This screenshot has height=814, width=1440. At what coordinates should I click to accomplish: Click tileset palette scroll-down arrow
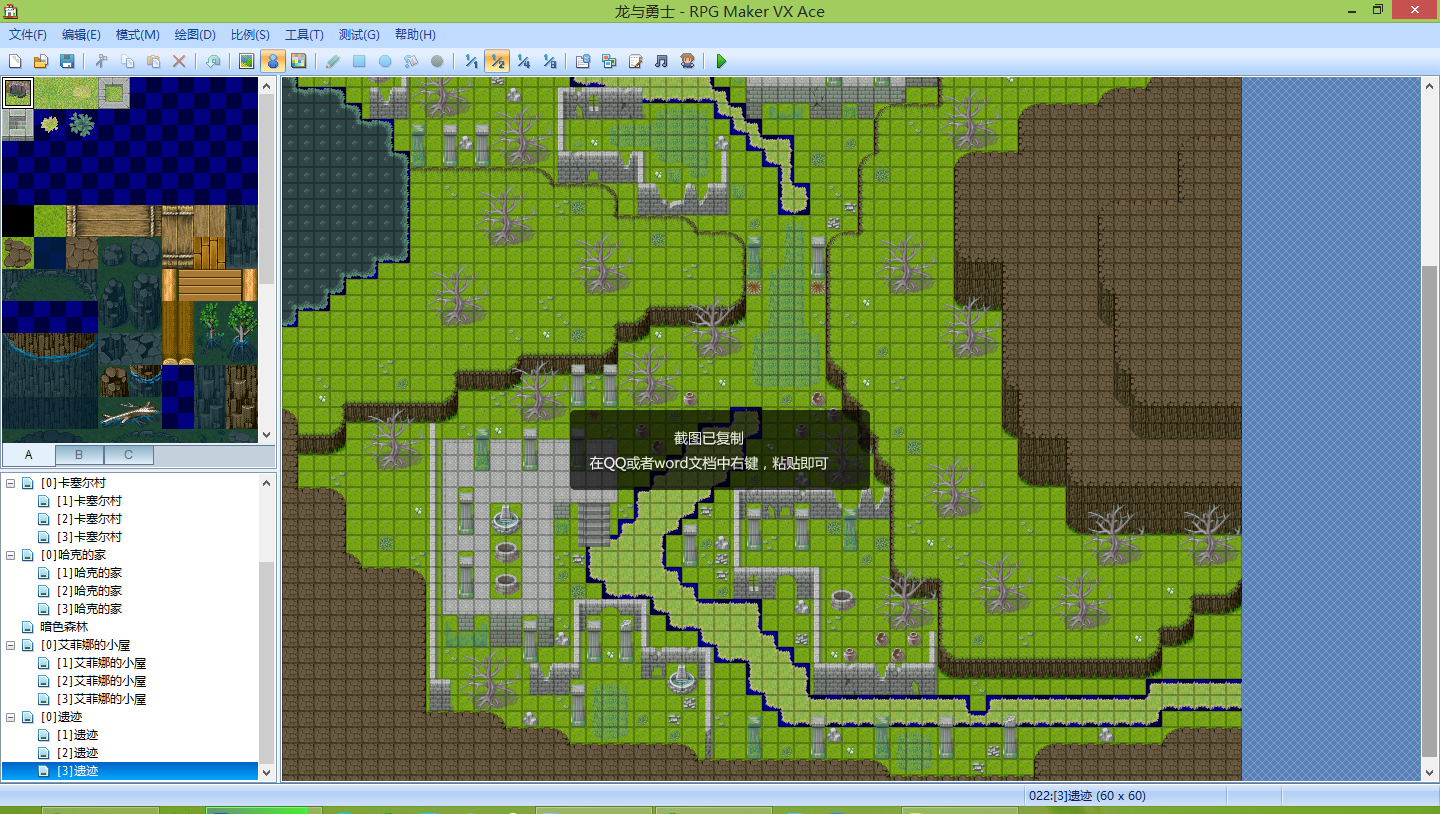click(267, 435)
